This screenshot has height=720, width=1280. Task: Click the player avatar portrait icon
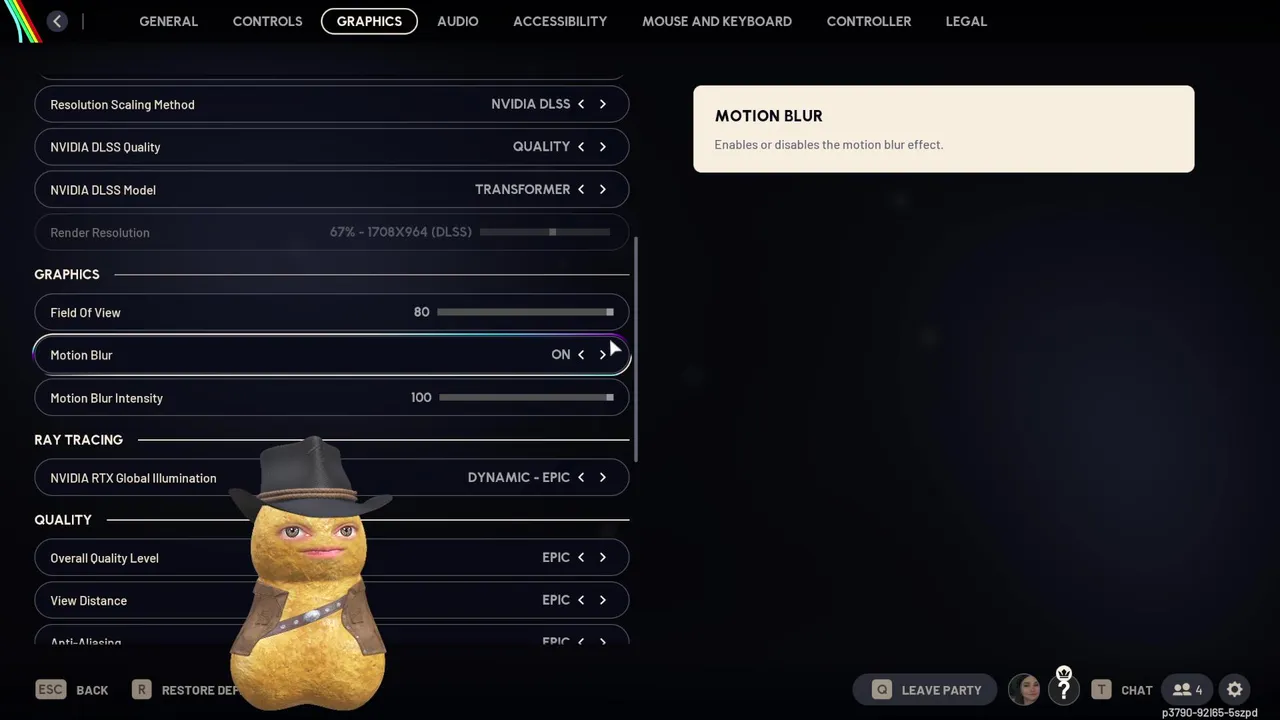tap(1024, 689)
